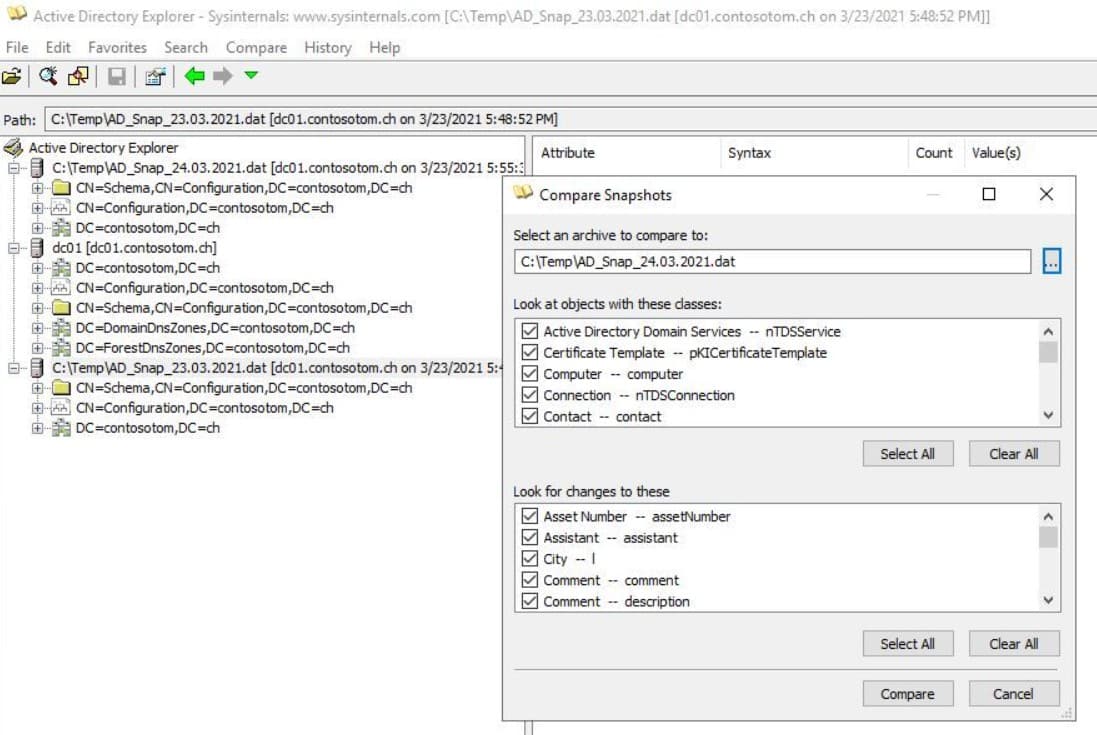Click the Properties toolbar icon
Screen dimensions: 1097x735
[x=155, y=76]
